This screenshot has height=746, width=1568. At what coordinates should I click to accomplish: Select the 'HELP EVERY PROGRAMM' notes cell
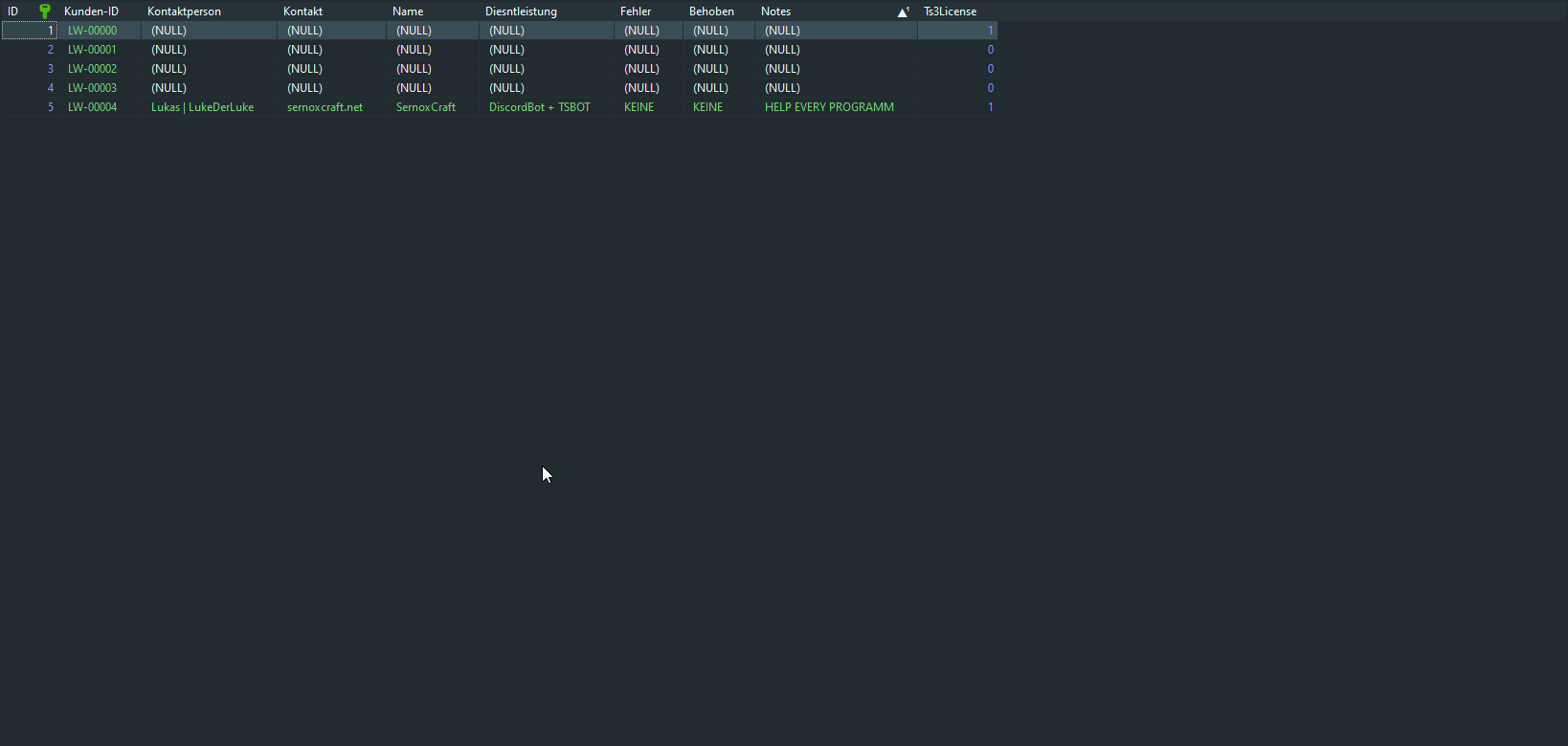click(x=829, y=107)
